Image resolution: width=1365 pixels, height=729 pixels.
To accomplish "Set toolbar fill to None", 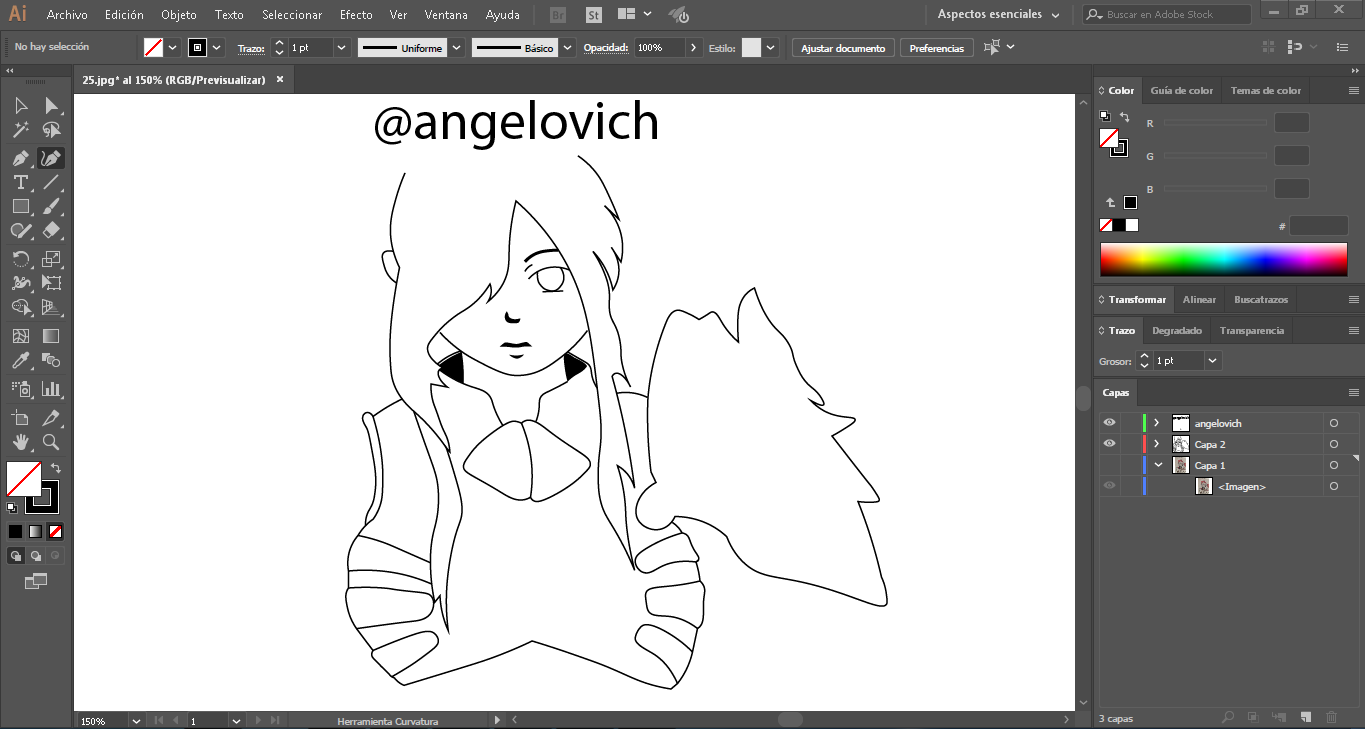I will pyautogui.click(x=56, y=531).
